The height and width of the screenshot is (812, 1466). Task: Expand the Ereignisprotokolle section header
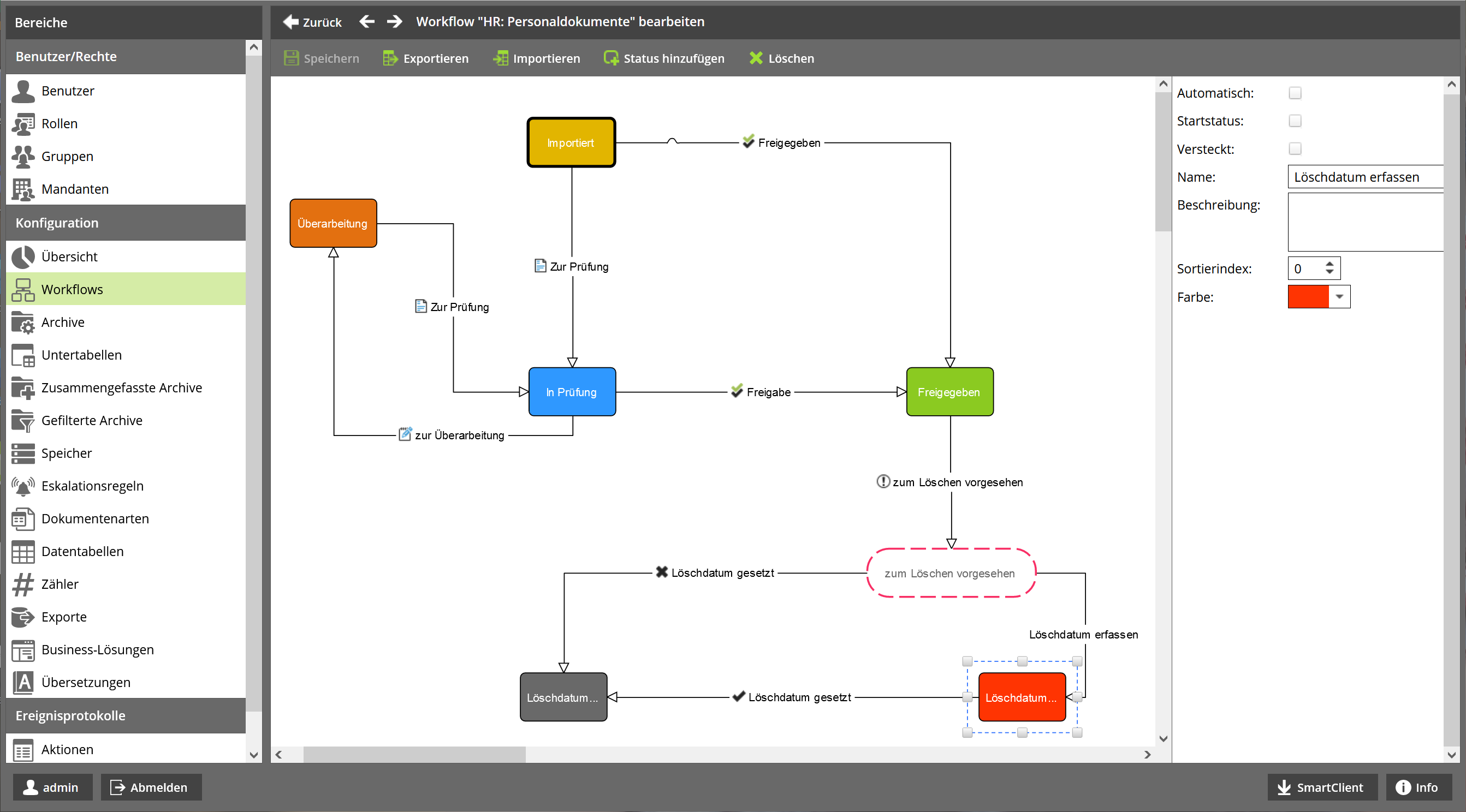125,716
